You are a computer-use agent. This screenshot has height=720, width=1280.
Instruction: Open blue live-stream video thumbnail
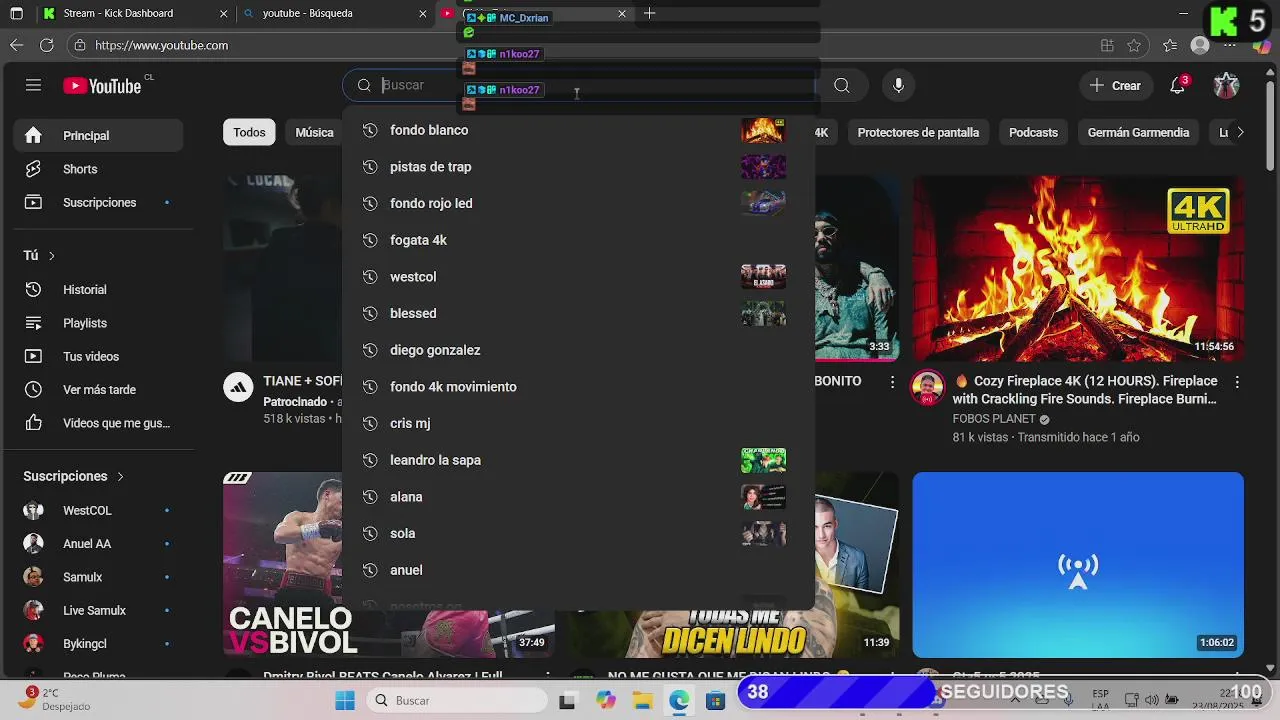pyautogui.click(x=1078, y=565)
